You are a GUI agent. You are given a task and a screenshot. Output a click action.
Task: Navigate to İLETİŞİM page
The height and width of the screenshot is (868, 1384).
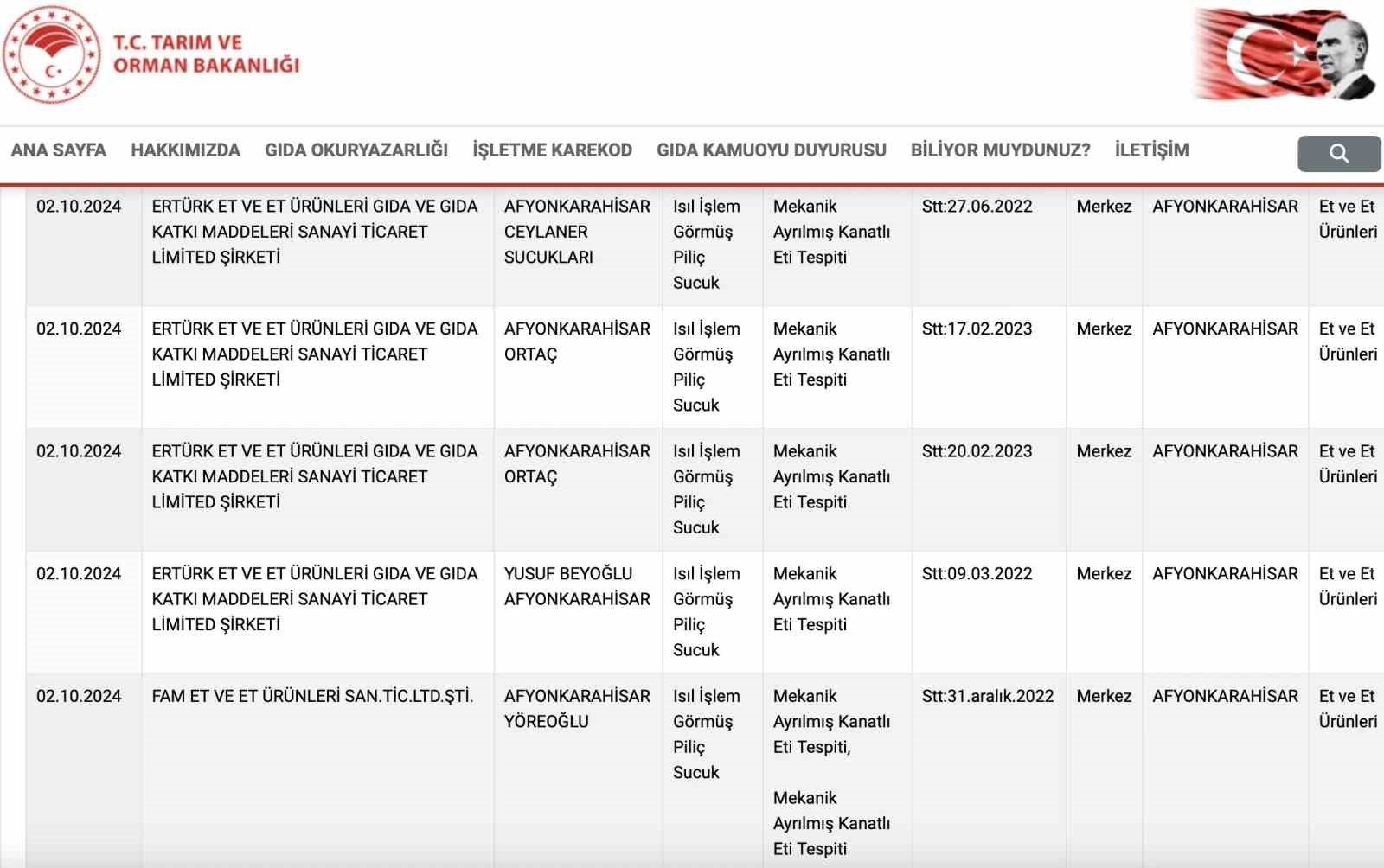[1151, 150]
